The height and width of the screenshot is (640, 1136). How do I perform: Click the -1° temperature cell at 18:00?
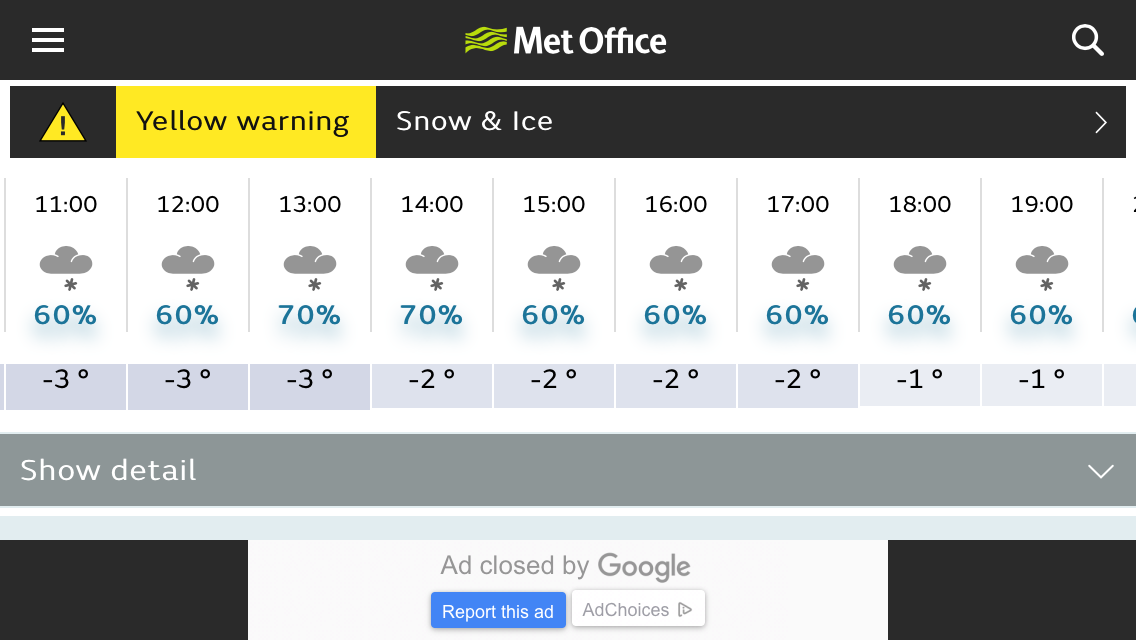(919, 385)
